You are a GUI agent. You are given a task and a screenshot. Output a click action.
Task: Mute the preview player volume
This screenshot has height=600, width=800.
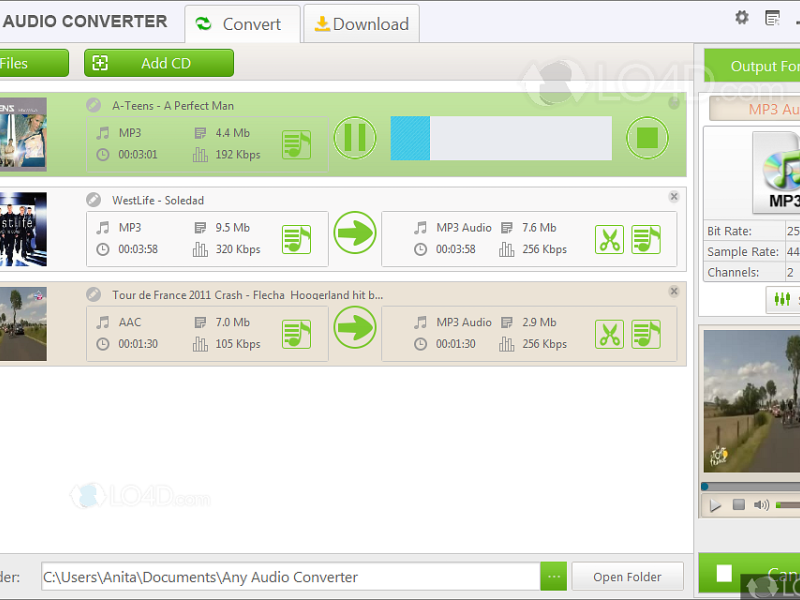(x=761, y=505)
